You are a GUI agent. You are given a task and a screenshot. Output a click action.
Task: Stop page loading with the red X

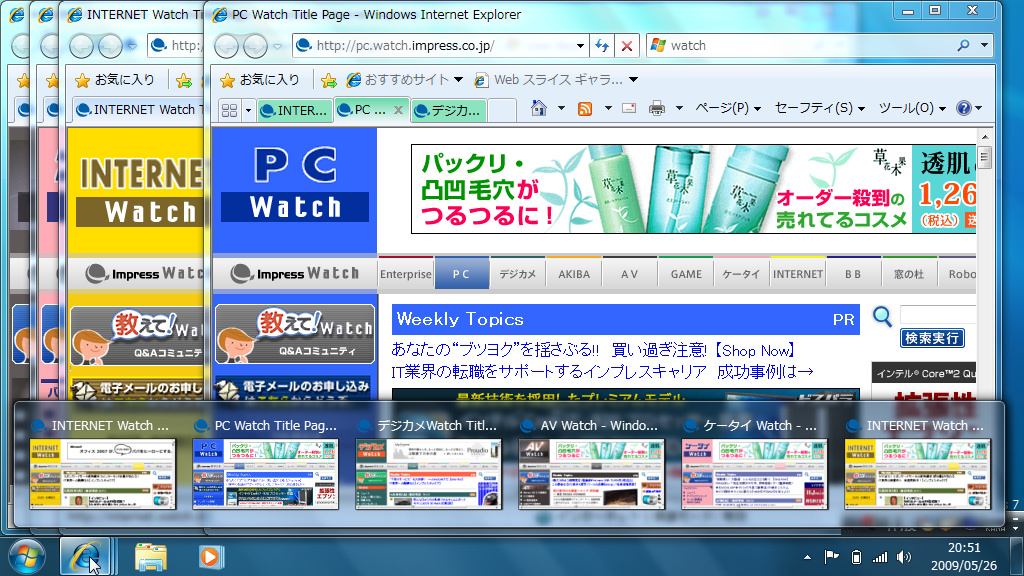click(627, 46)
